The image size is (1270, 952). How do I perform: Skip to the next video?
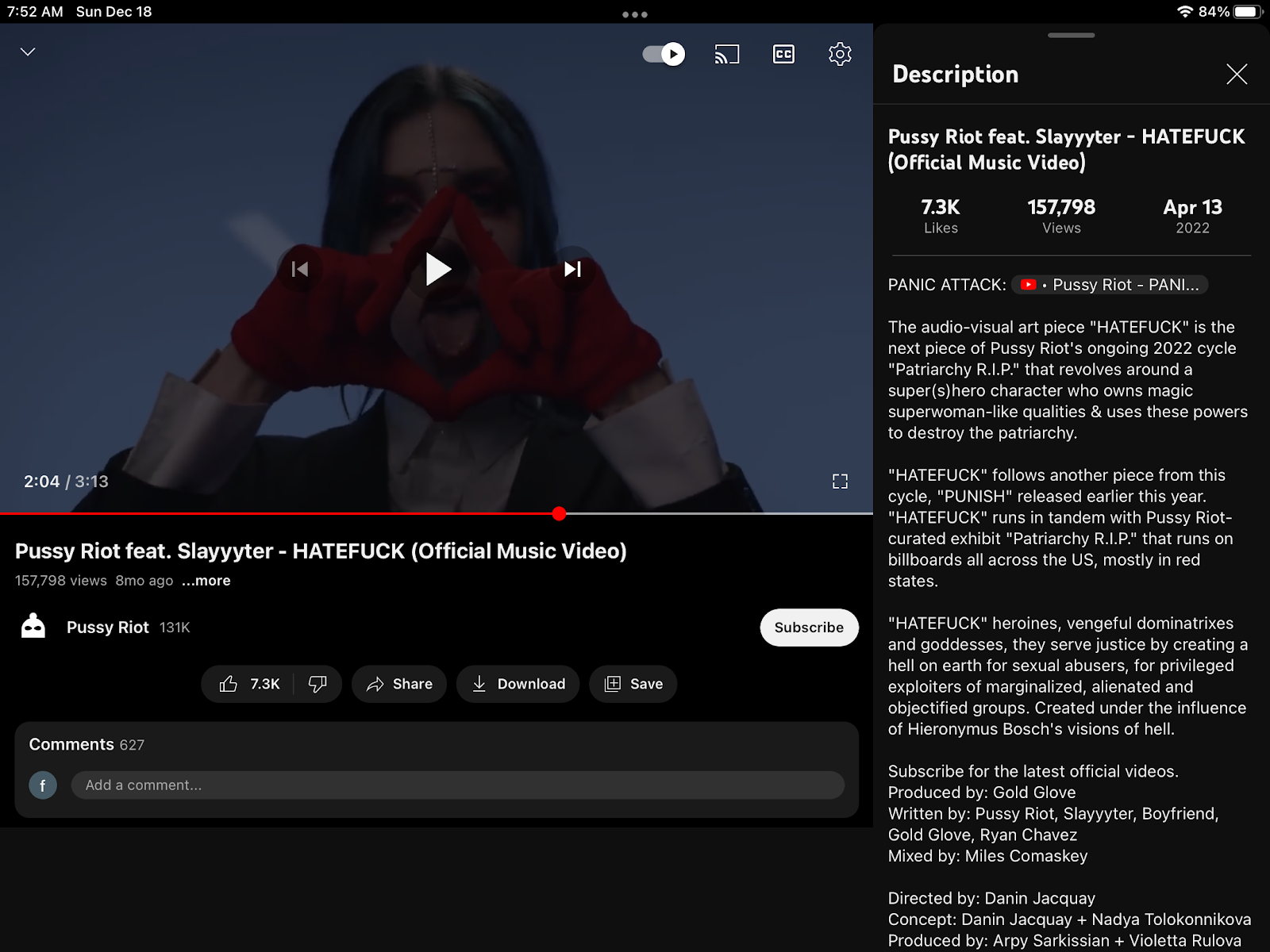coord(572,270)
